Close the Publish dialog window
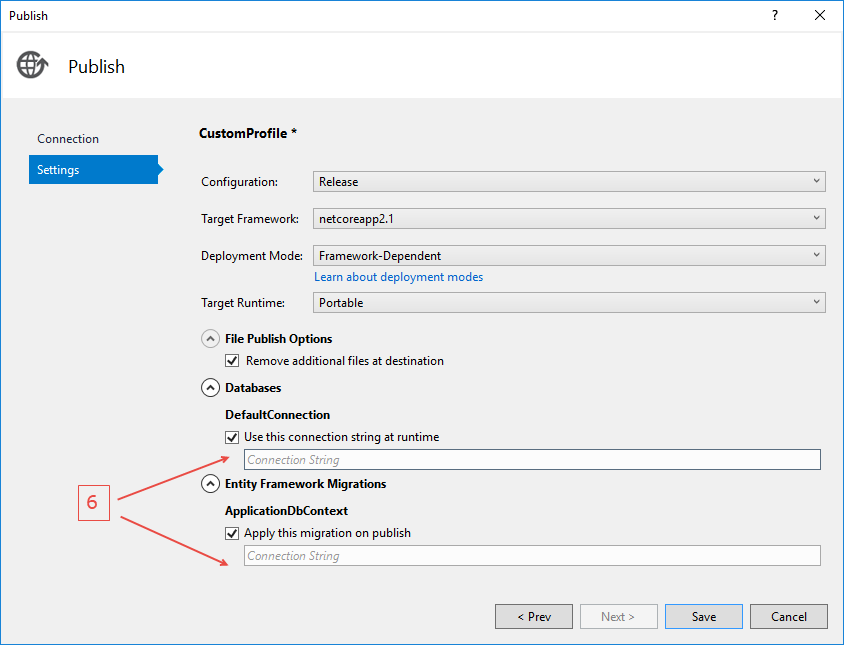 click(x=820, y=16)
